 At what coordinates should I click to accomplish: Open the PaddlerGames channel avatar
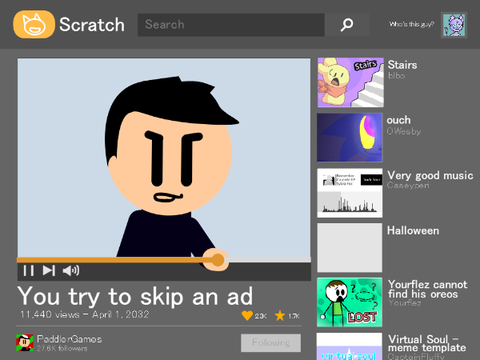tap(25, 343)
